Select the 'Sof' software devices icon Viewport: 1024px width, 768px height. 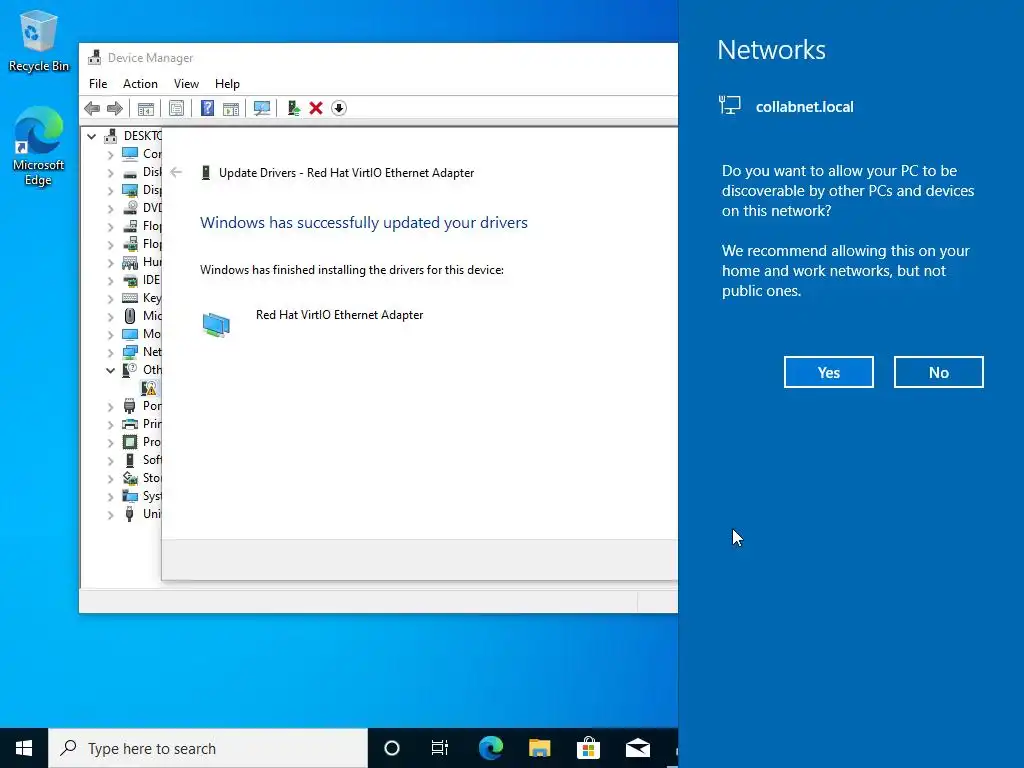pos(130,460)
